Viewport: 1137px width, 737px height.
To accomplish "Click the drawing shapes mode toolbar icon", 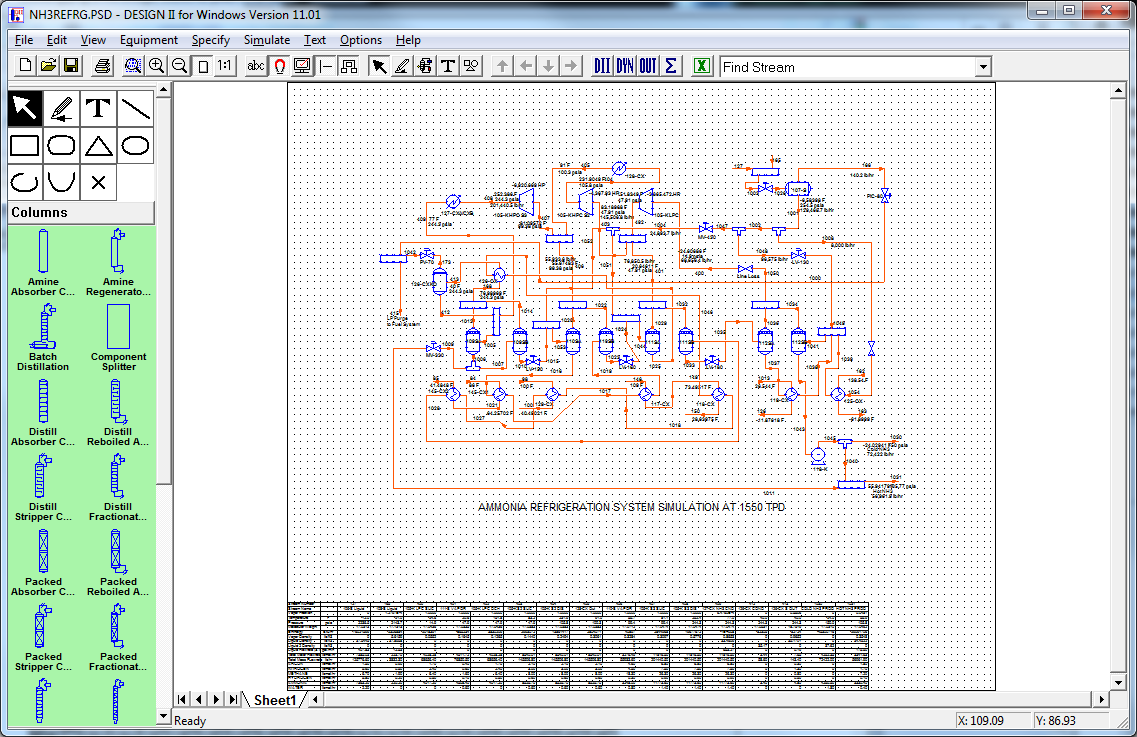I will coord(471,66).
